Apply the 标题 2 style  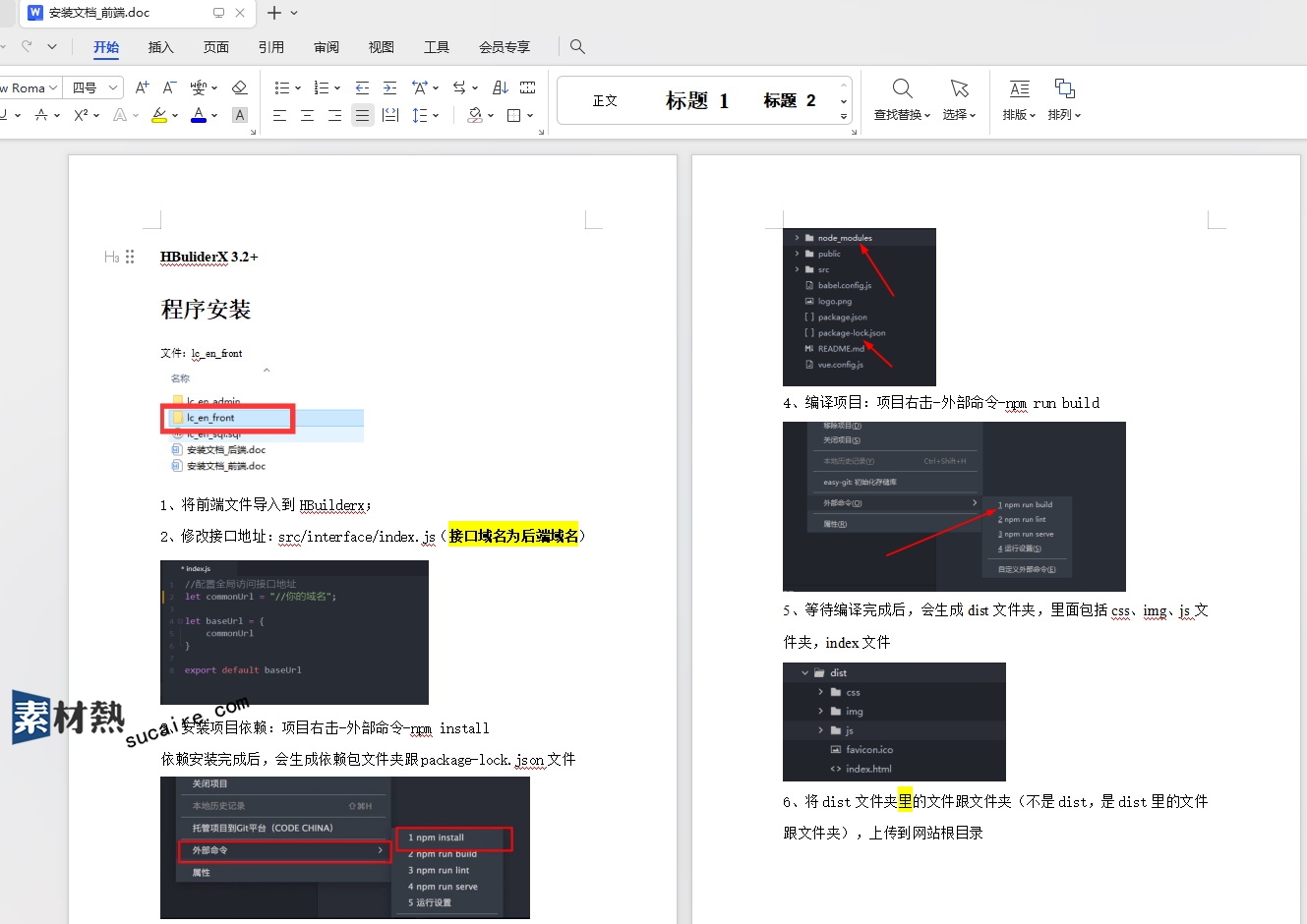pos(789,100)
